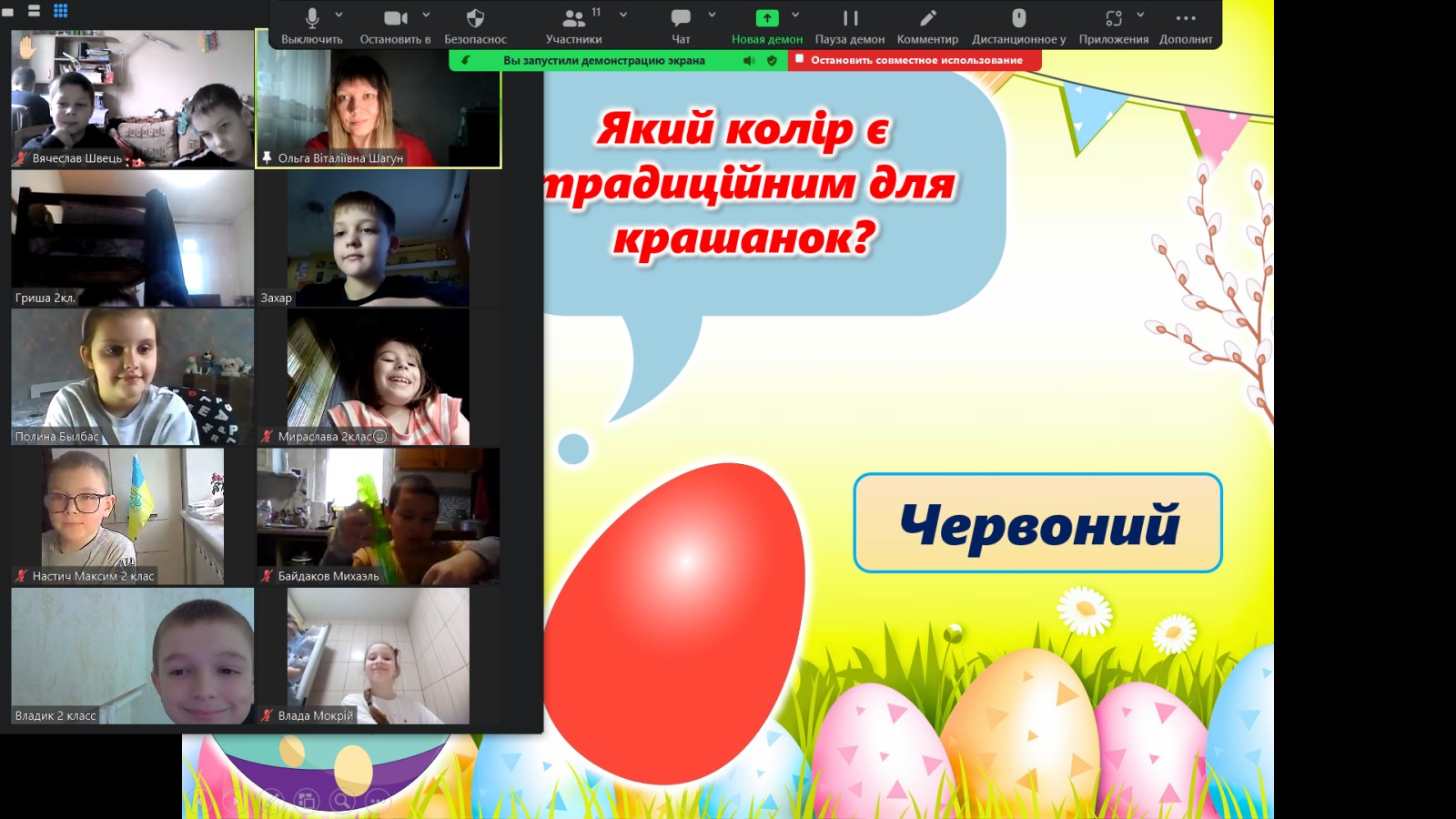
Task: Start a new share with Новая демон
Action: 767,25
